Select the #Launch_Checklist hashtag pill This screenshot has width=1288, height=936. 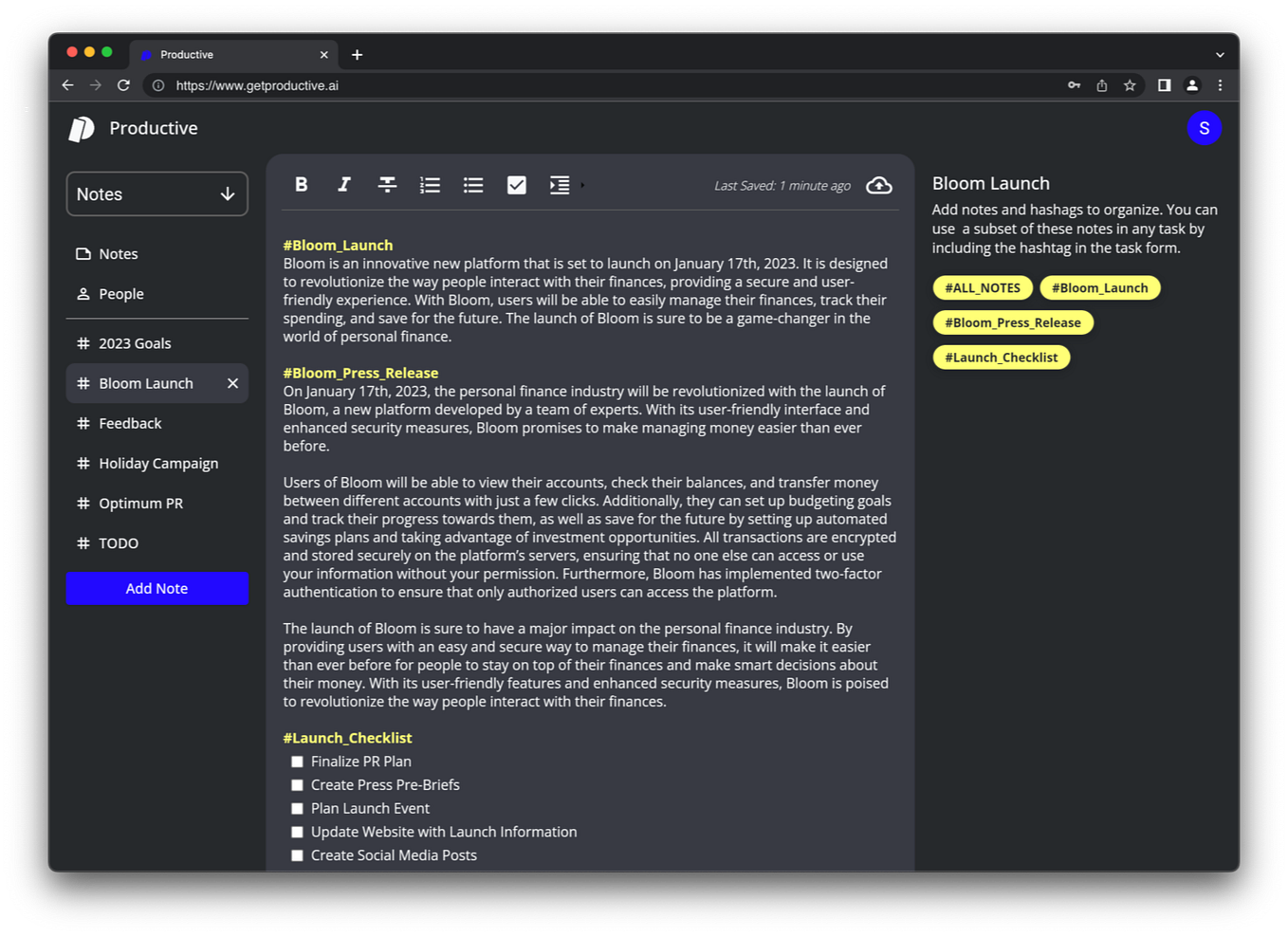point(1001,357)
